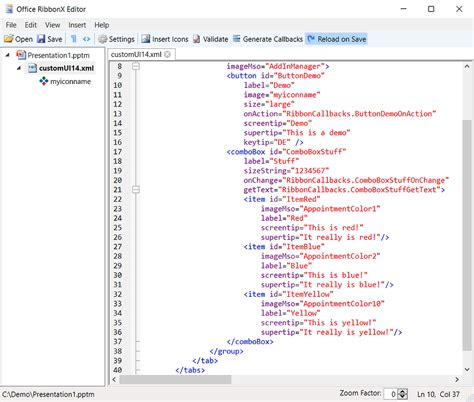The height and width of the screenshot is (402, 474).
Task: Open the View menu
Action: pyautogui.click(x=52, y=25)
